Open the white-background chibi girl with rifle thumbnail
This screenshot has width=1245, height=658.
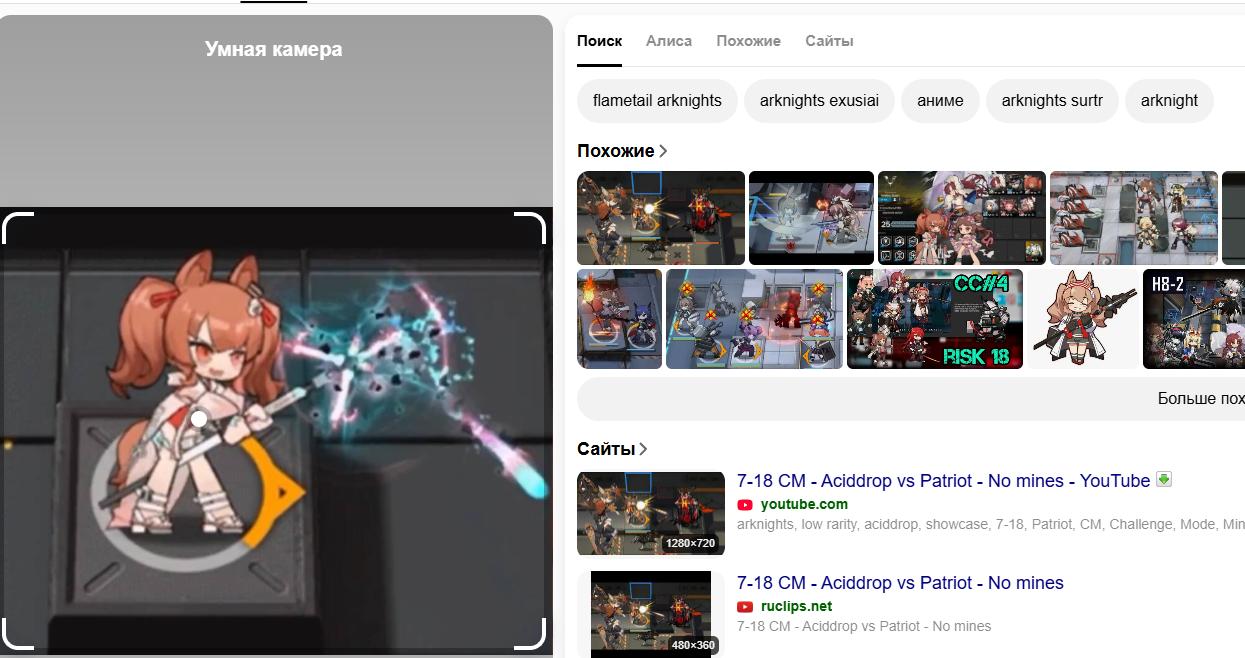pyautogui.click(x=1083, y=319)
